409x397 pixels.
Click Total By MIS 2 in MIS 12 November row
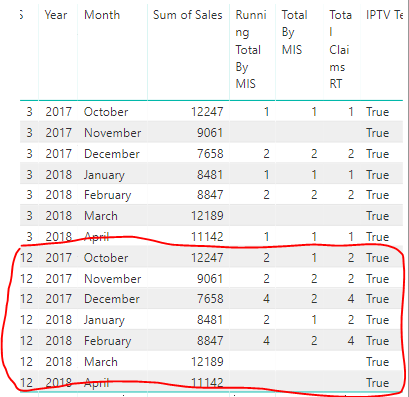pyautogui.click(x=314, y=279)
